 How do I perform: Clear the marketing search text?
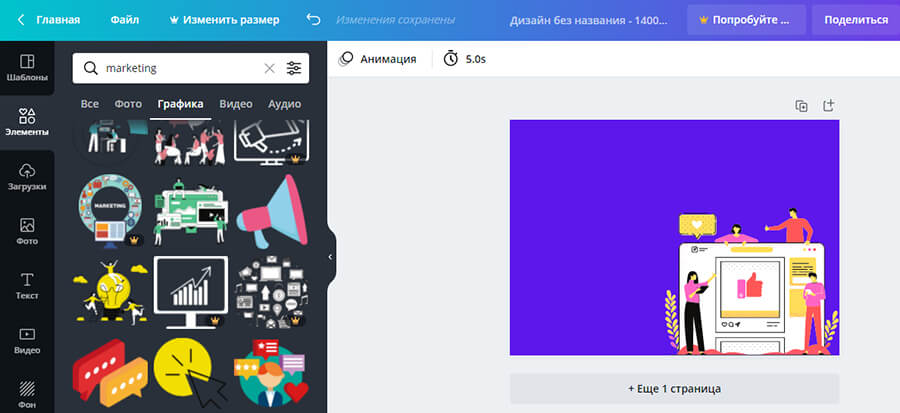pos(268,68)
